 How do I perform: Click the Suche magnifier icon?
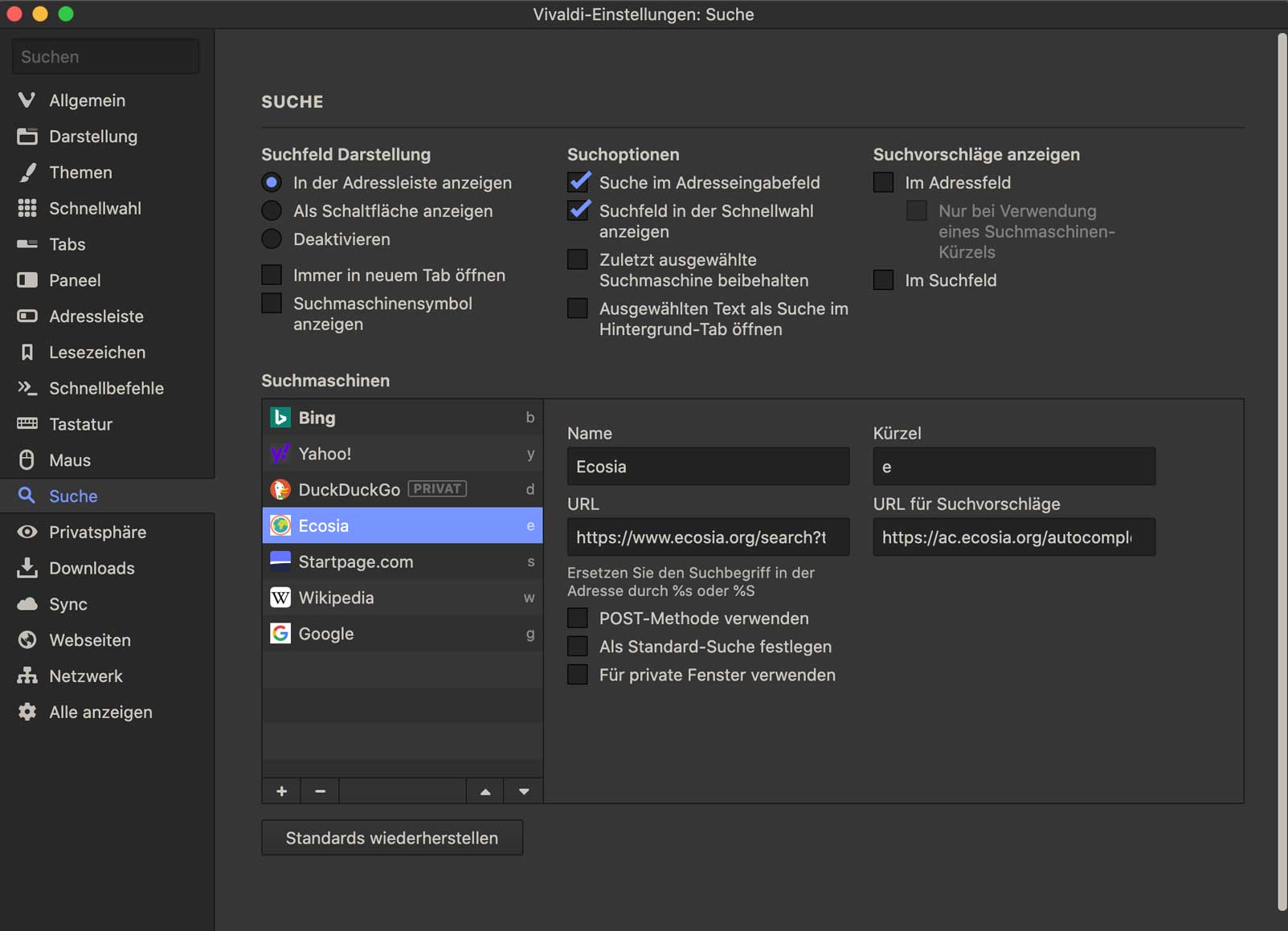click(27, 496)
